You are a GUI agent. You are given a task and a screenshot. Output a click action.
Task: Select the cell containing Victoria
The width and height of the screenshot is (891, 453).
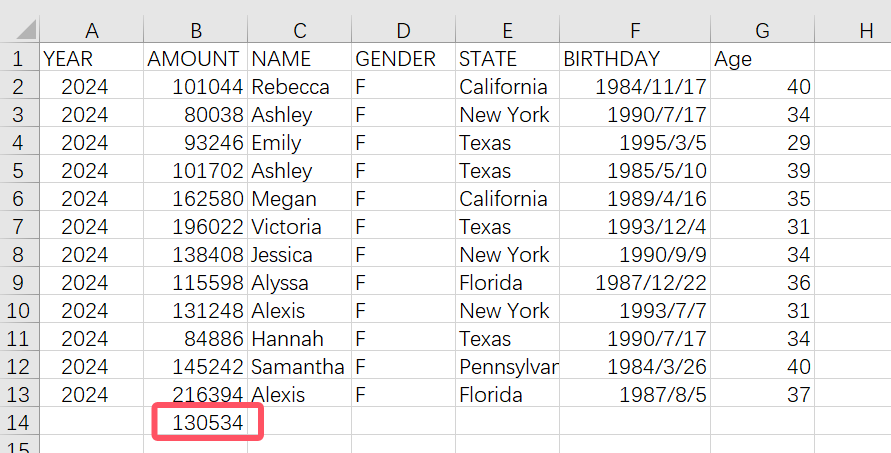pos(298,227)
